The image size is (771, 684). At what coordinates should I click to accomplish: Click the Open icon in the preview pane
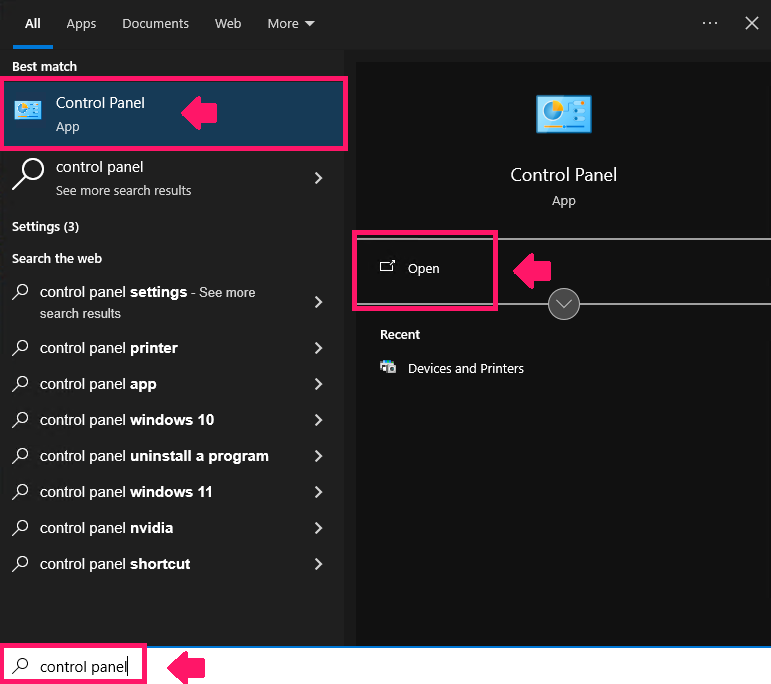[x=387, y=267]
